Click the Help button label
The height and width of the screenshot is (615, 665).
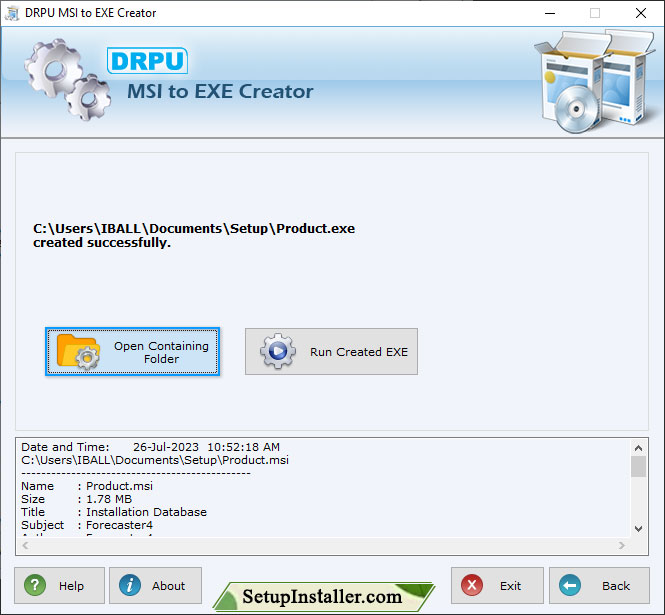click(x=71, y=586)
